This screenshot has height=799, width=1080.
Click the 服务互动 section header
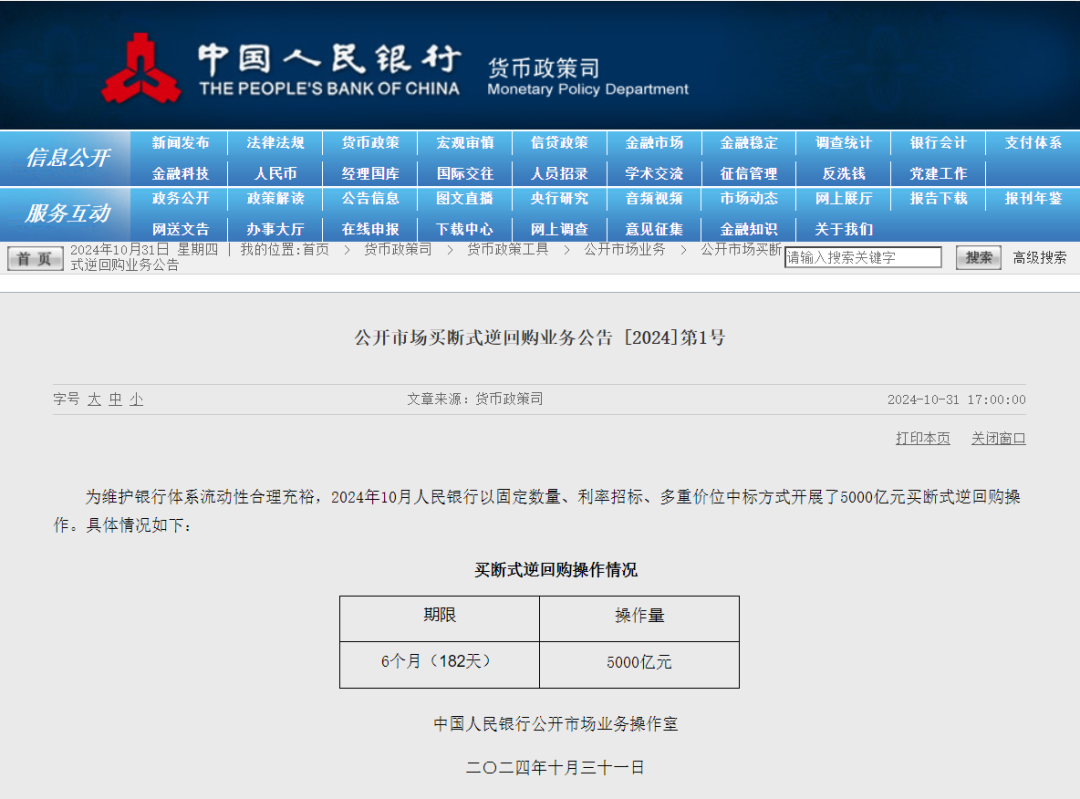pos(67,213)
